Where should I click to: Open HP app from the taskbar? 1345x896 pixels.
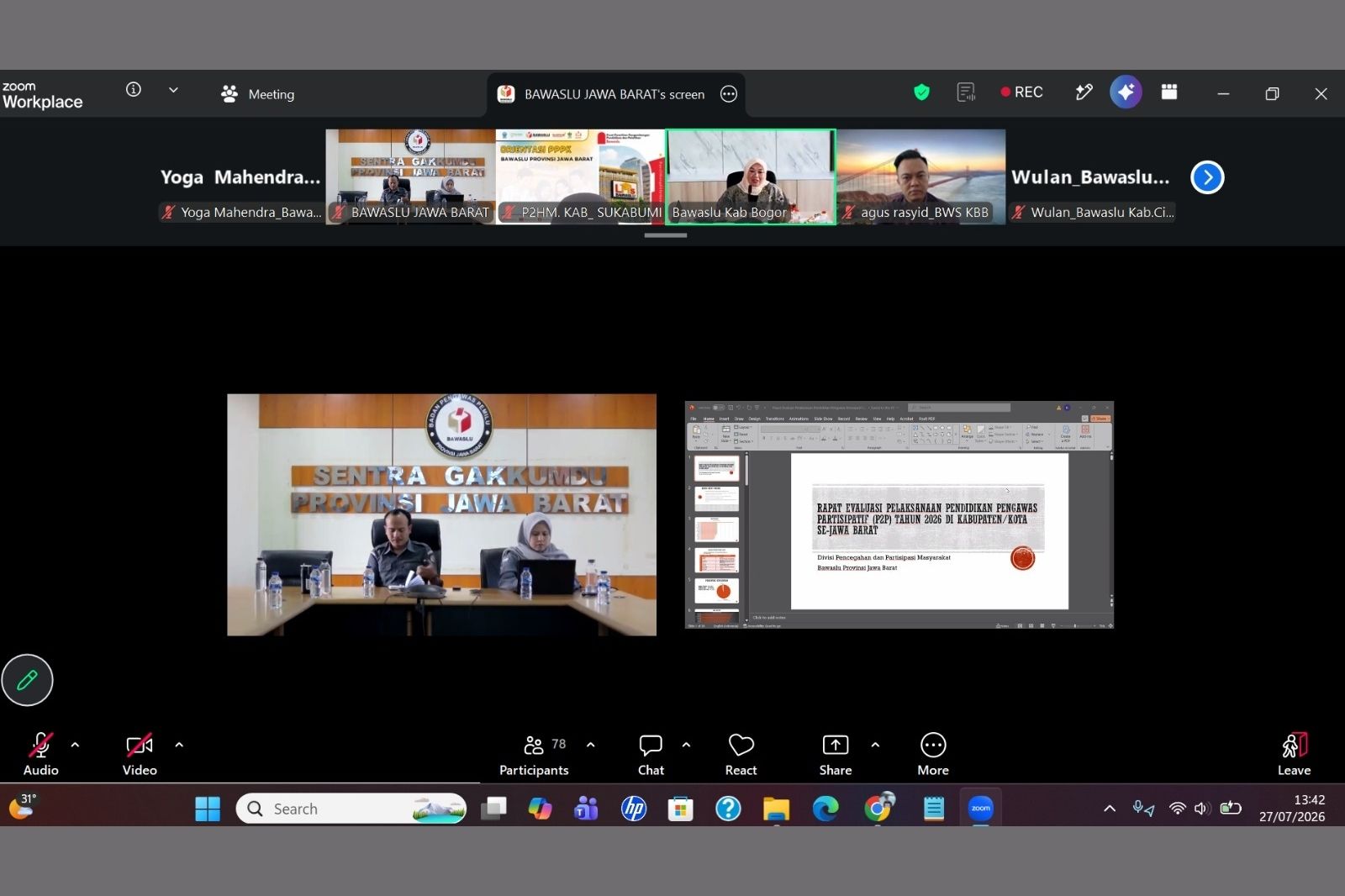(x=633, y=809)
